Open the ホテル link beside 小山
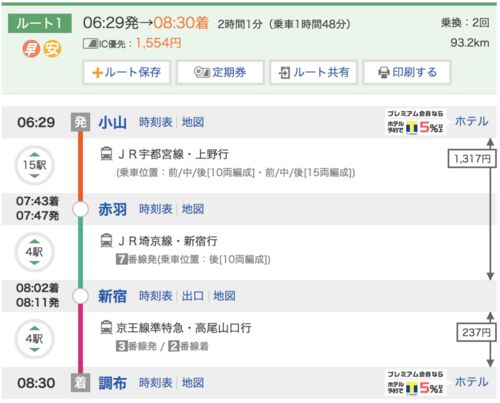Image resolution: width=500 pixels, height=403 pixels. [x=472, y=121]
